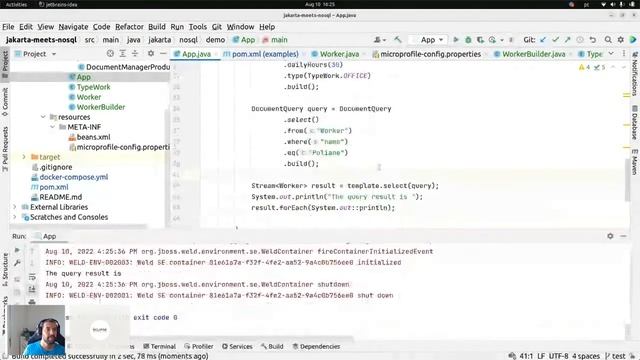This screenshot has height=360, width=640.
Task: Select WorkerBuilder in project tree
Action: click(x=101, y=107)
